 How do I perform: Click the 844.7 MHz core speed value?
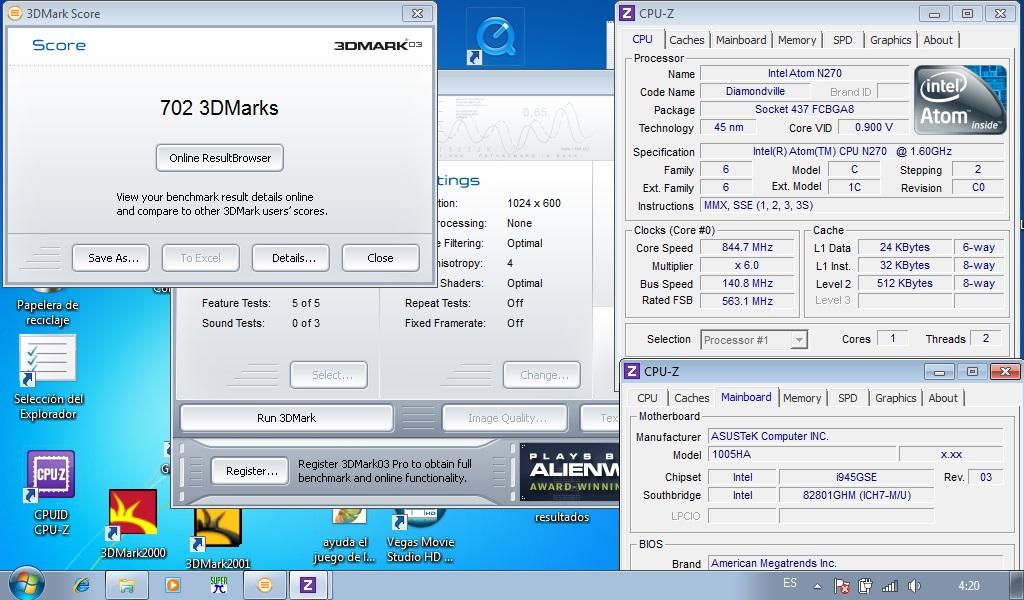(747, 247)
